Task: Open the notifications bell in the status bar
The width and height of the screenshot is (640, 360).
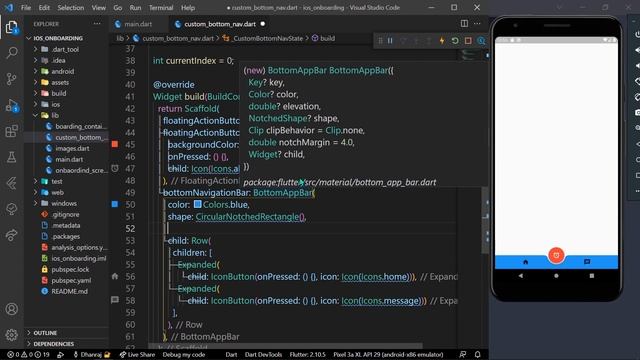Action: [x=477, y=354]
